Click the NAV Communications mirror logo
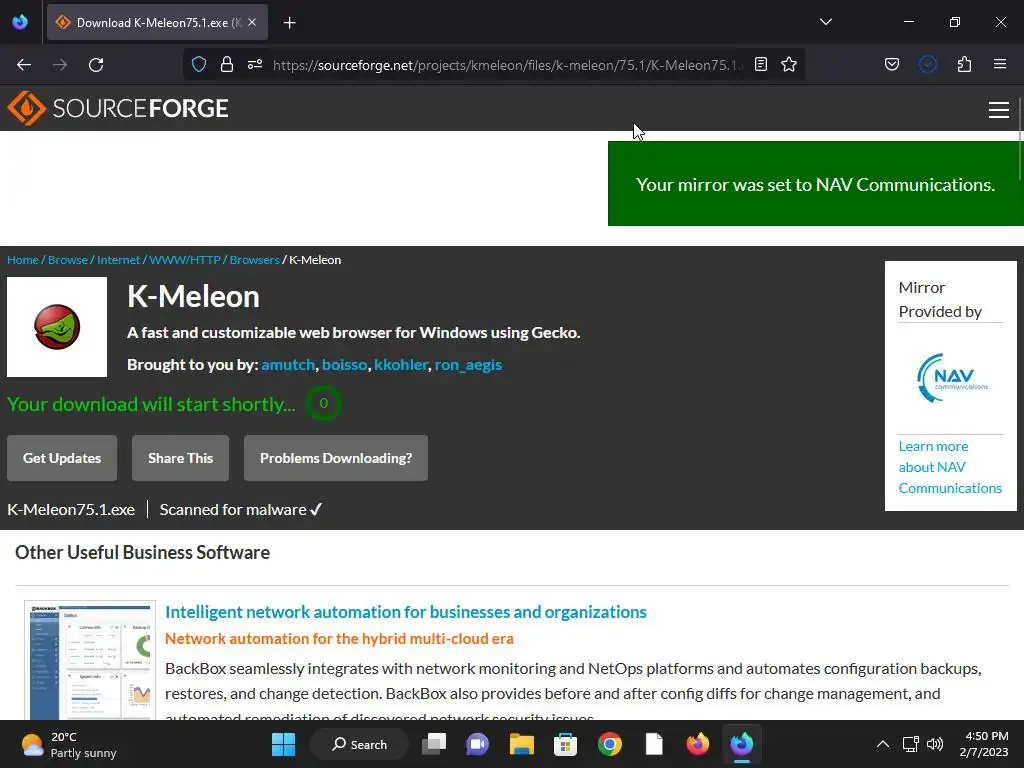1024x768 pixels. coord(952,378)
